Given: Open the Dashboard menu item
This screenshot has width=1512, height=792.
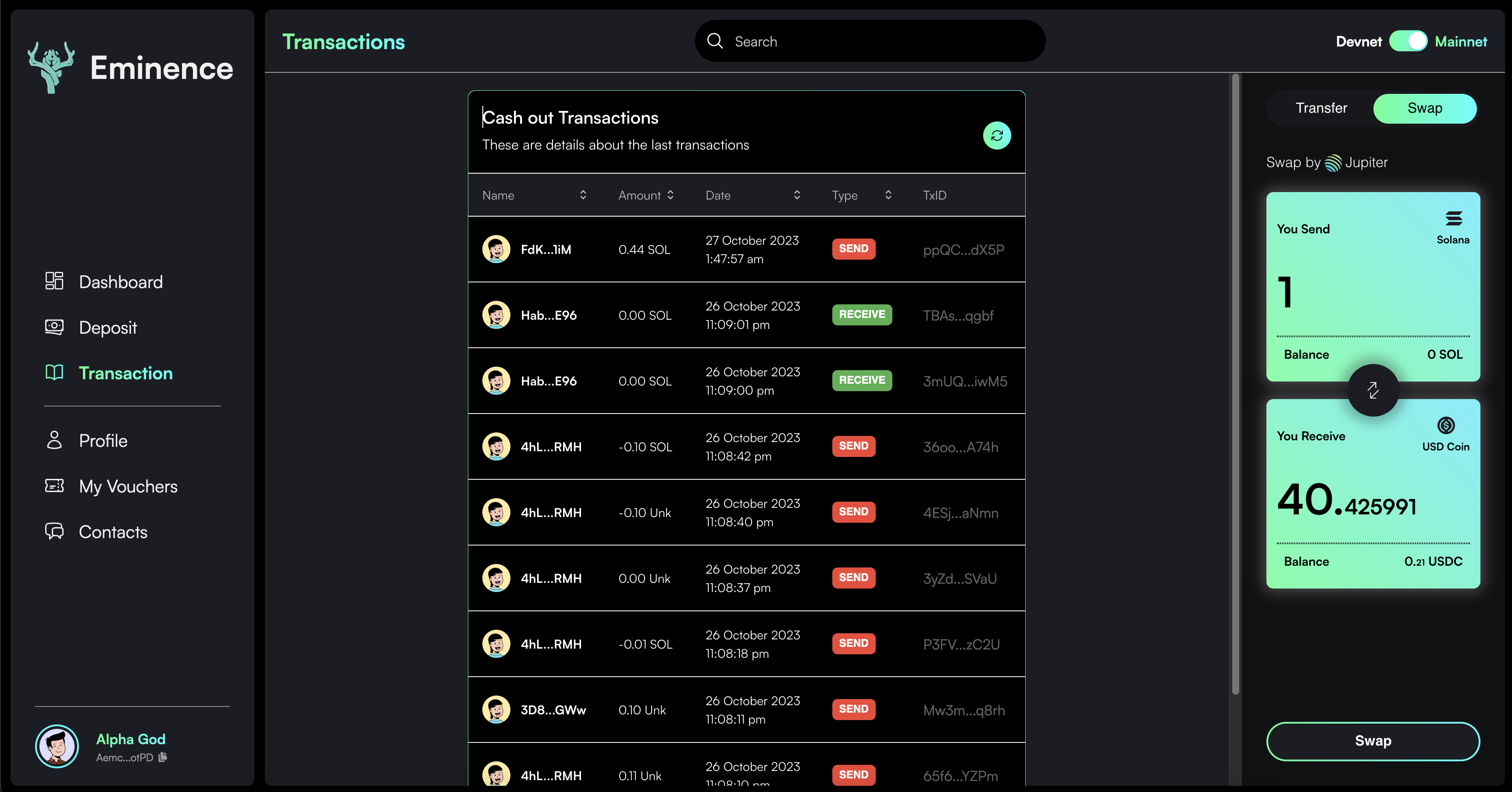Looking at the screenshot, I should click(x=120, y=282).
